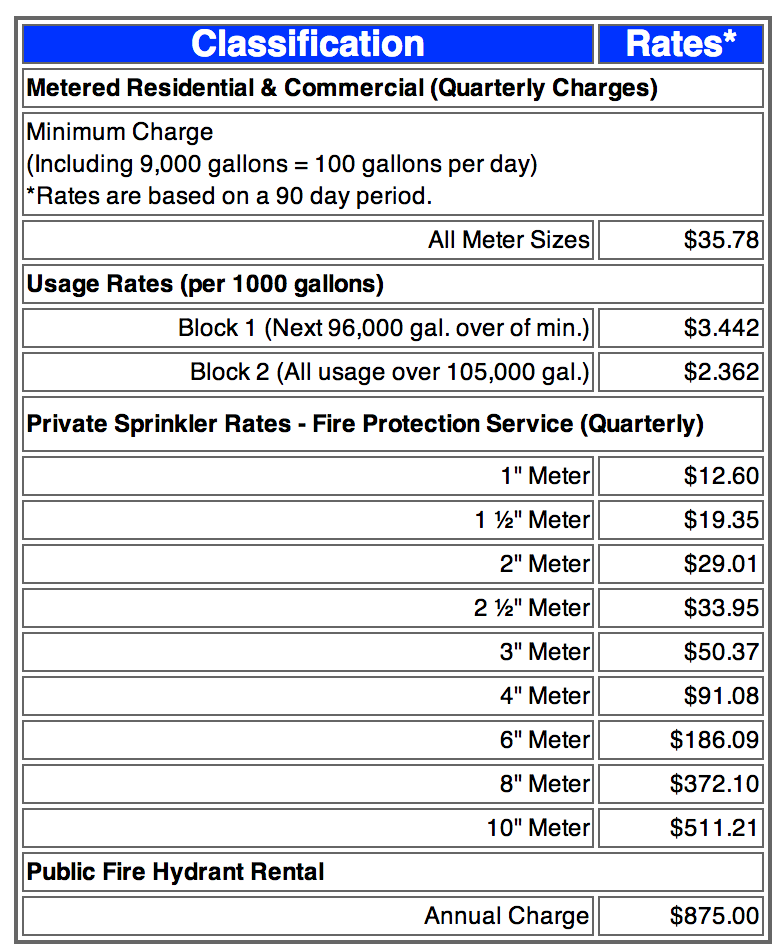The height and width of the screenshot is (948, 784).
Task: Select the $35.78 minimum charge rate
Action: pyautogui.click(x=721, y=240)
